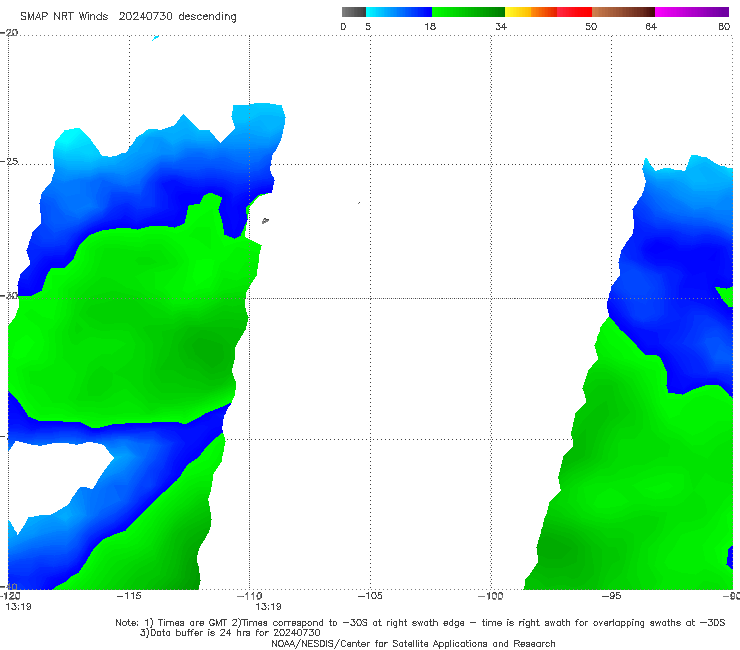Viewport: 740px width, 650px height.
Task: Click the longitude label '-110'
Action: [249, 596]
